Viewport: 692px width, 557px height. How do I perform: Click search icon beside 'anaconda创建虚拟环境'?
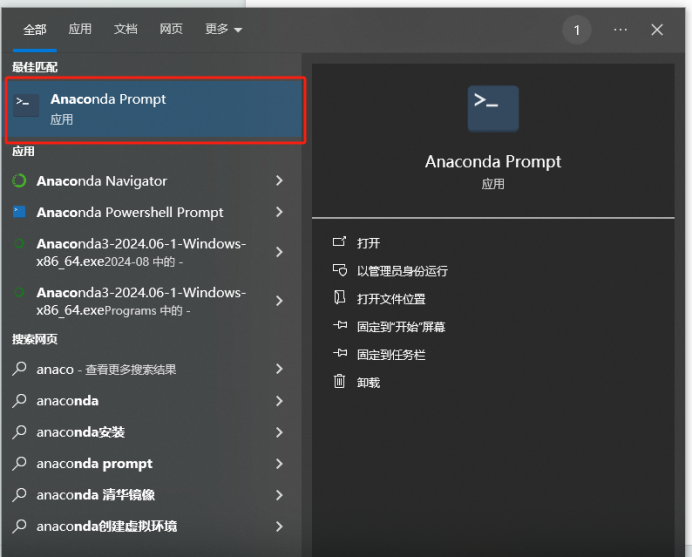[x=19, y=526]
